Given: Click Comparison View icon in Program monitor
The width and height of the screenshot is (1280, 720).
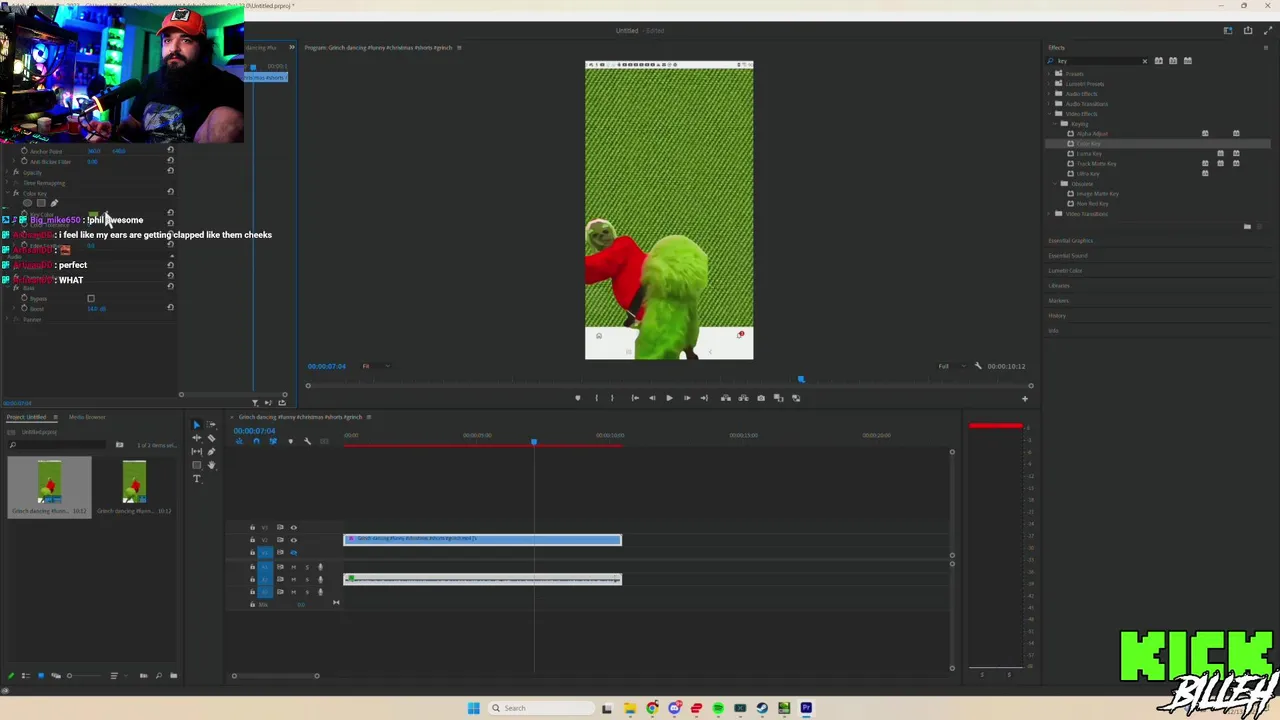Looking at the screenshot, I should pos(778,398).
